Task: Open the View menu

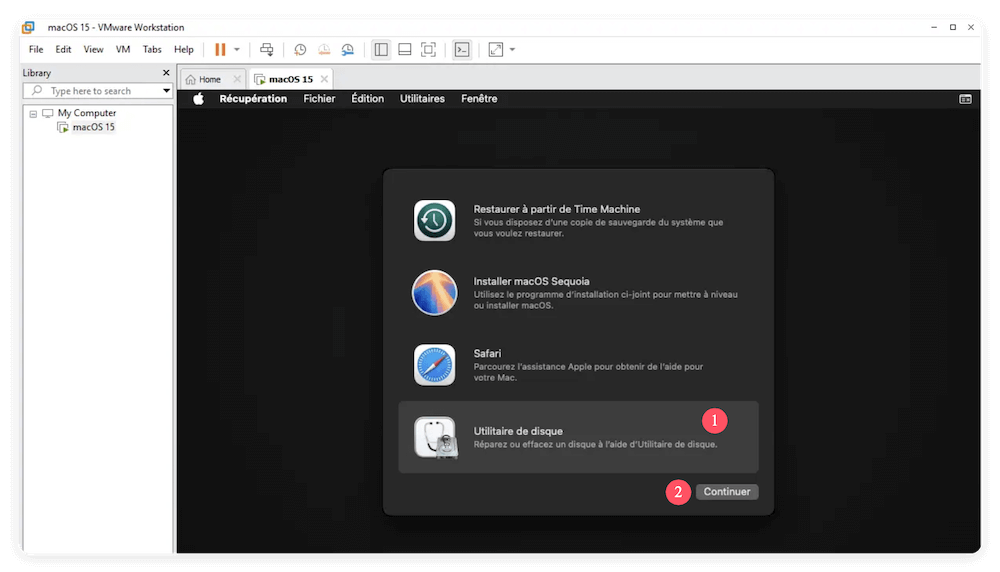Action: [93, 50]
